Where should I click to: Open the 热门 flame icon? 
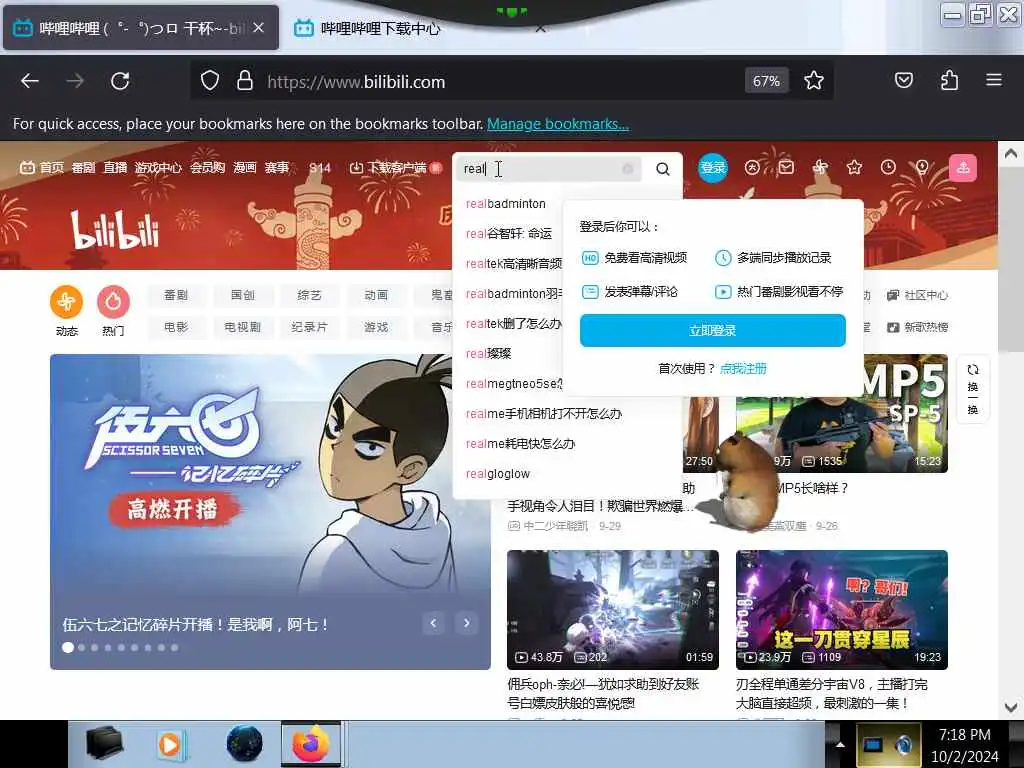tap(113, 302)
